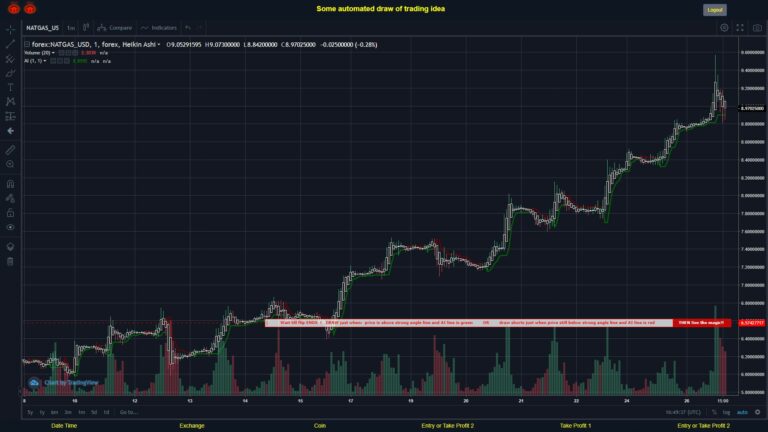Viewport: 768px width, 432px height.
Task: Collapse the chart legend toggle box
Action: point(27,44)
